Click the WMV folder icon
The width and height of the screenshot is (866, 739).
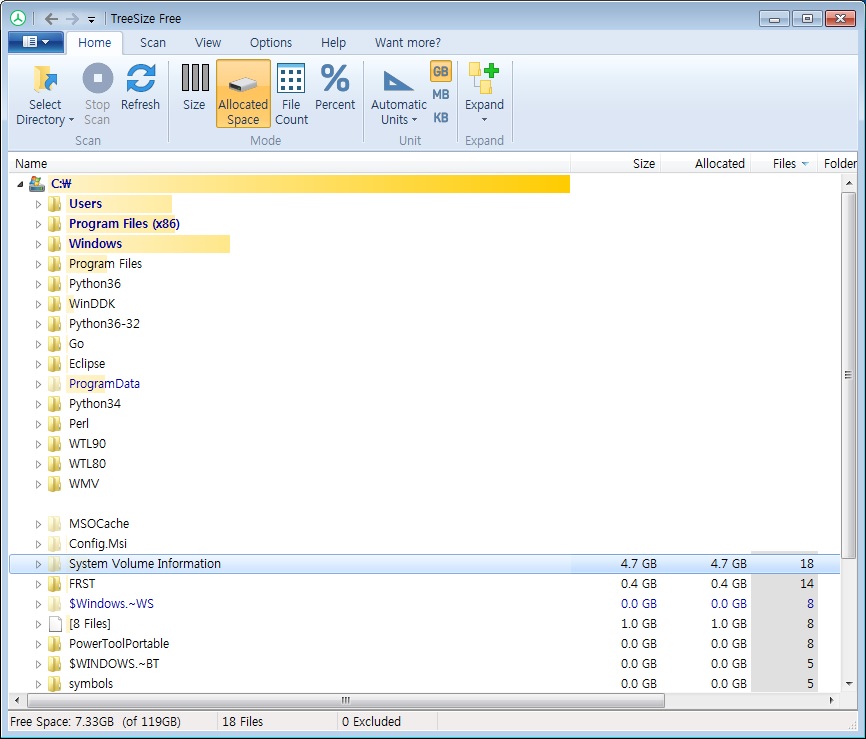tap(55, 483)
